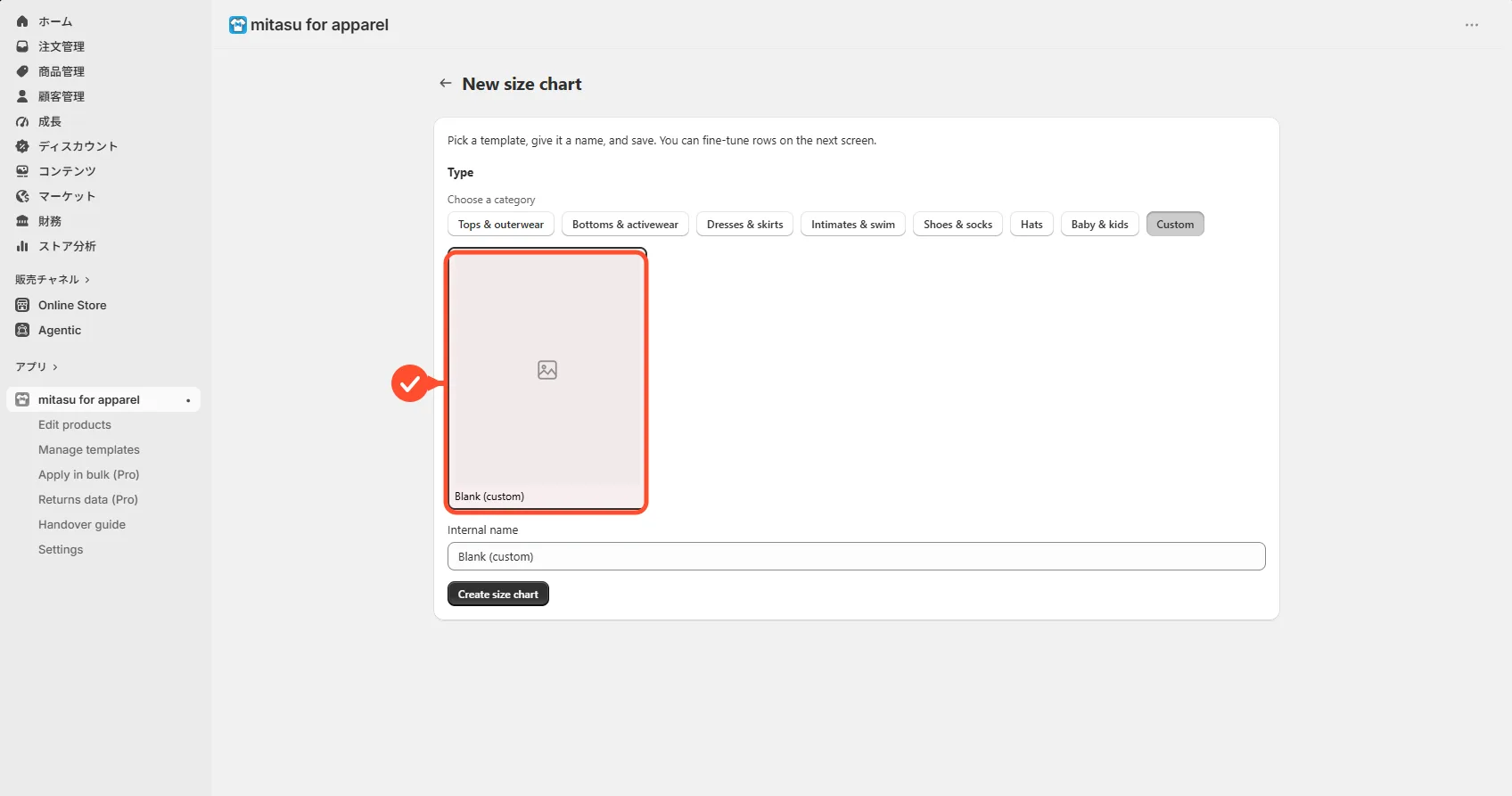Click Create size chart button
The height and width of the screenshot is (796, 1512).
(x=498, y=594)
